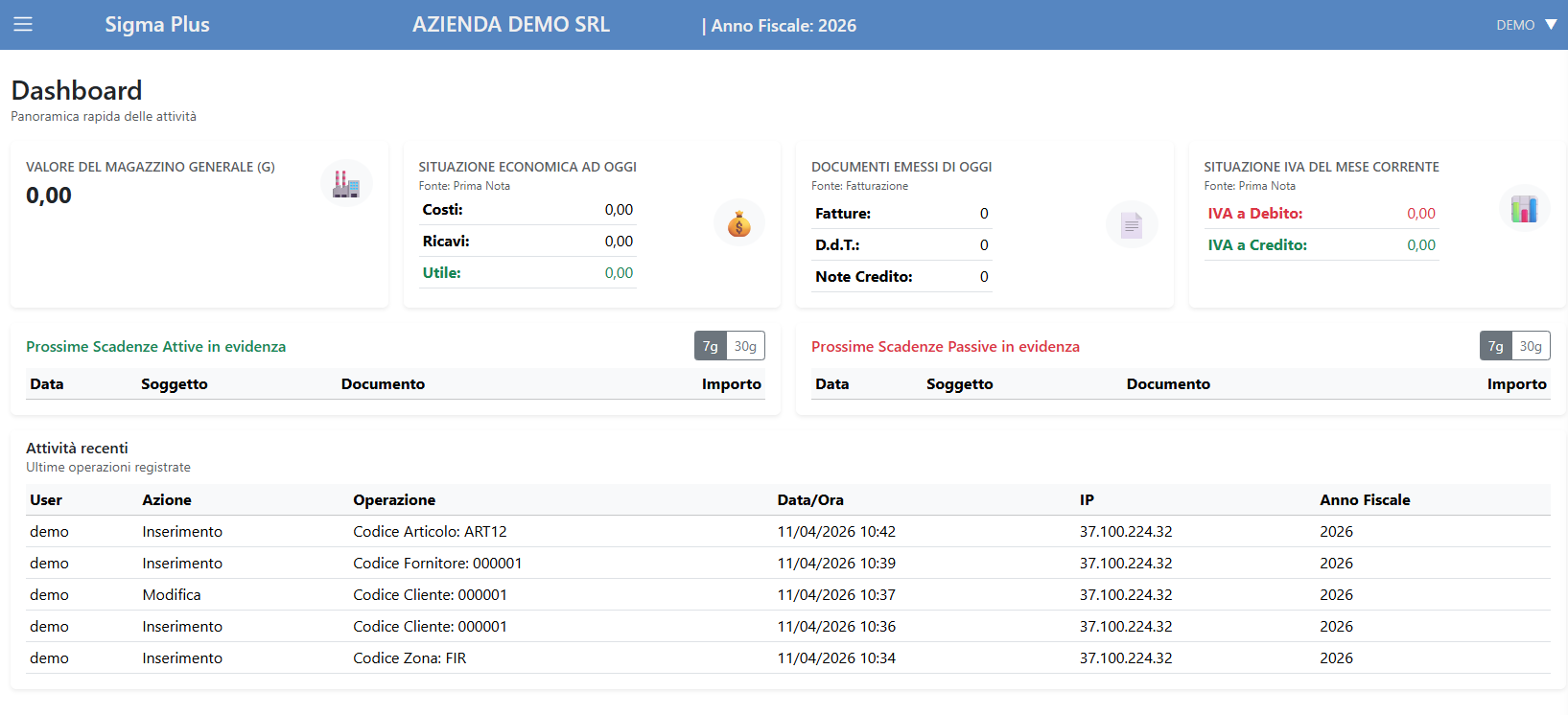Click the money bag icon
Image resolution: width=1568 pixels, height=715 pixels.
pyautogui.click(x=738, y=223)
